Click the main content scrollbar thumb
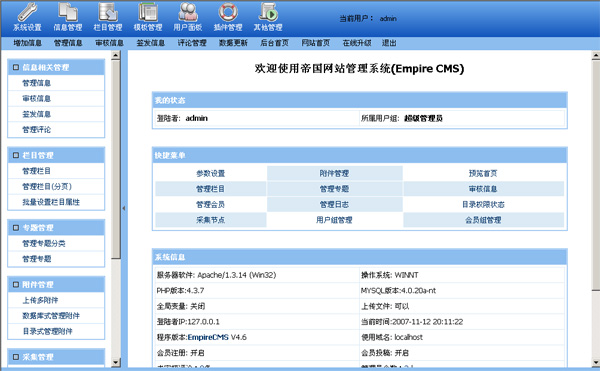 click(596, 175)
